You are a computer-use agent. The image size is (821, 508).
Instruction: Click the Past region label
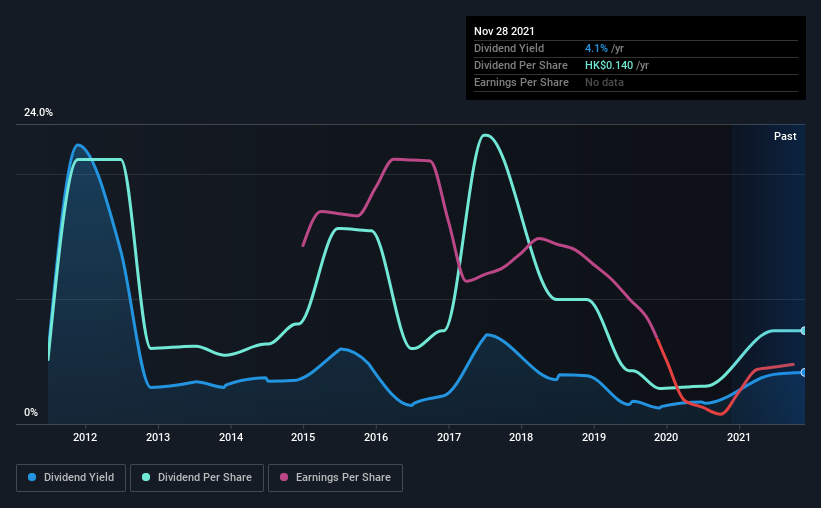[x=785, y=136]
